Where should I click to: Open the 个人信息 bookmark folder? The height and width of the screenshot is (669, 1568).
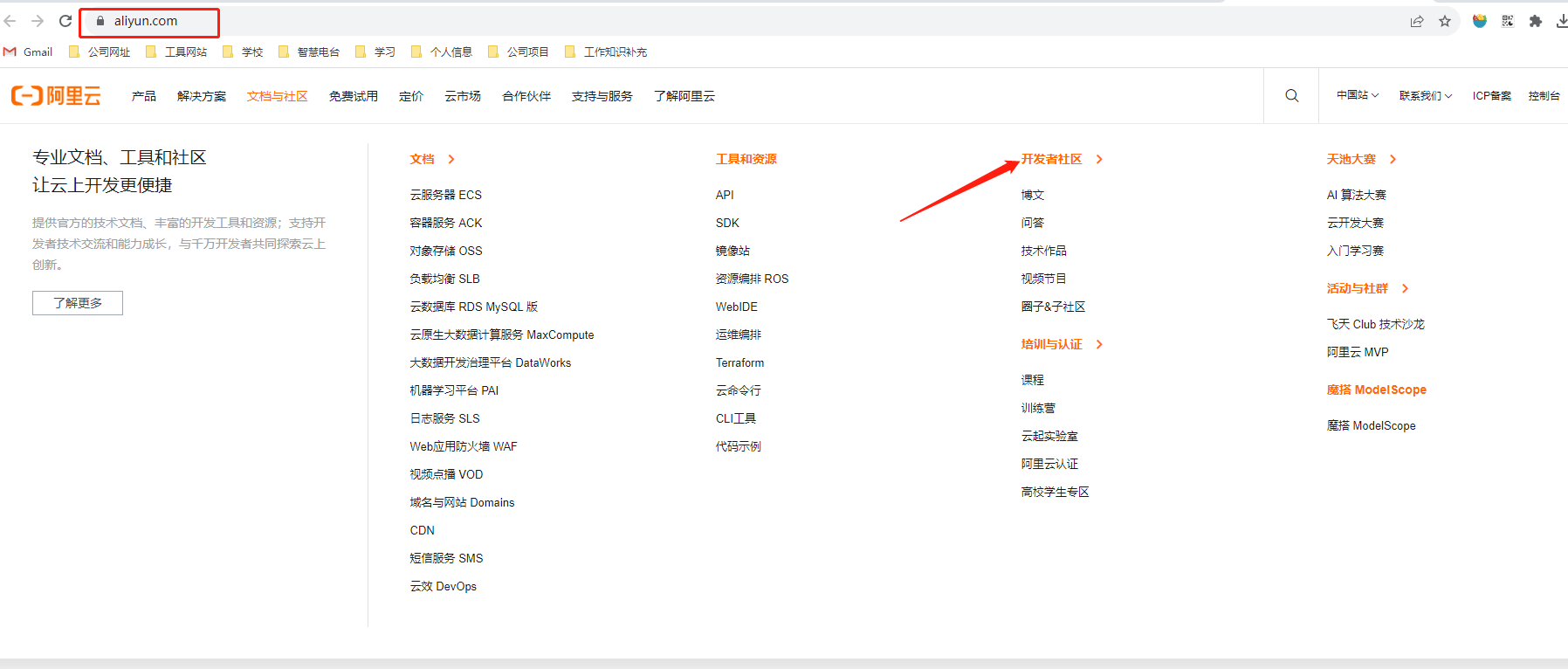[x=442, y=52]
